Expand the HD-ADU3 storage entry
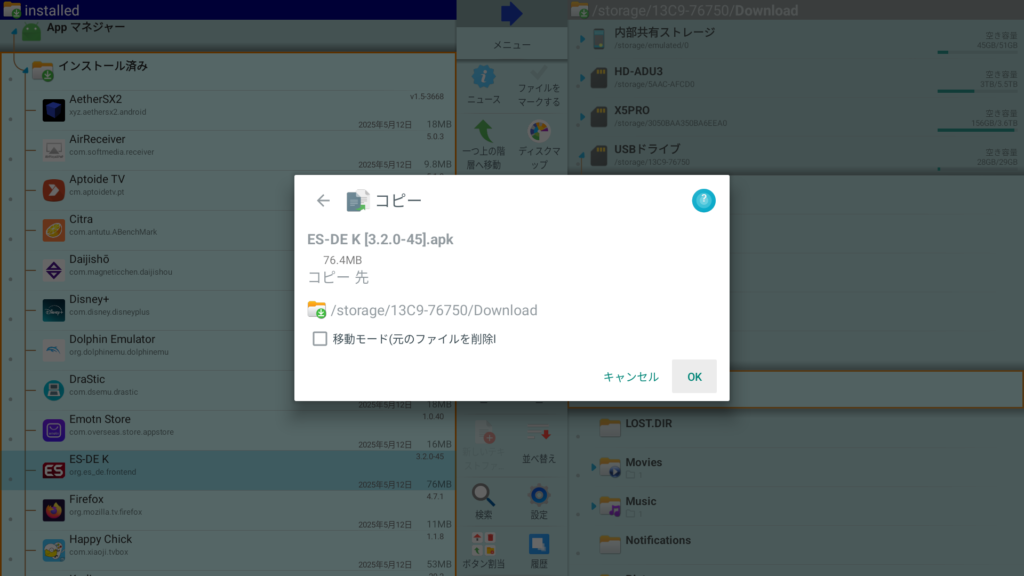The image size is (1024, 576). tap(581, 78)
